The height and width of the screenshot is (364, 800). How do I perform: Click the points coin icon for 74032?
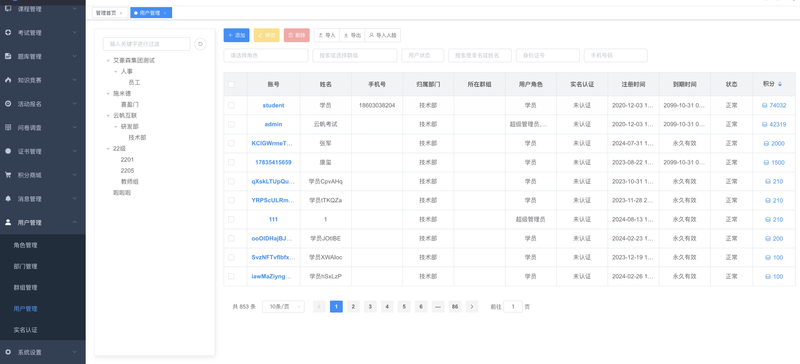pyautogui.click(x=765, y=105)
